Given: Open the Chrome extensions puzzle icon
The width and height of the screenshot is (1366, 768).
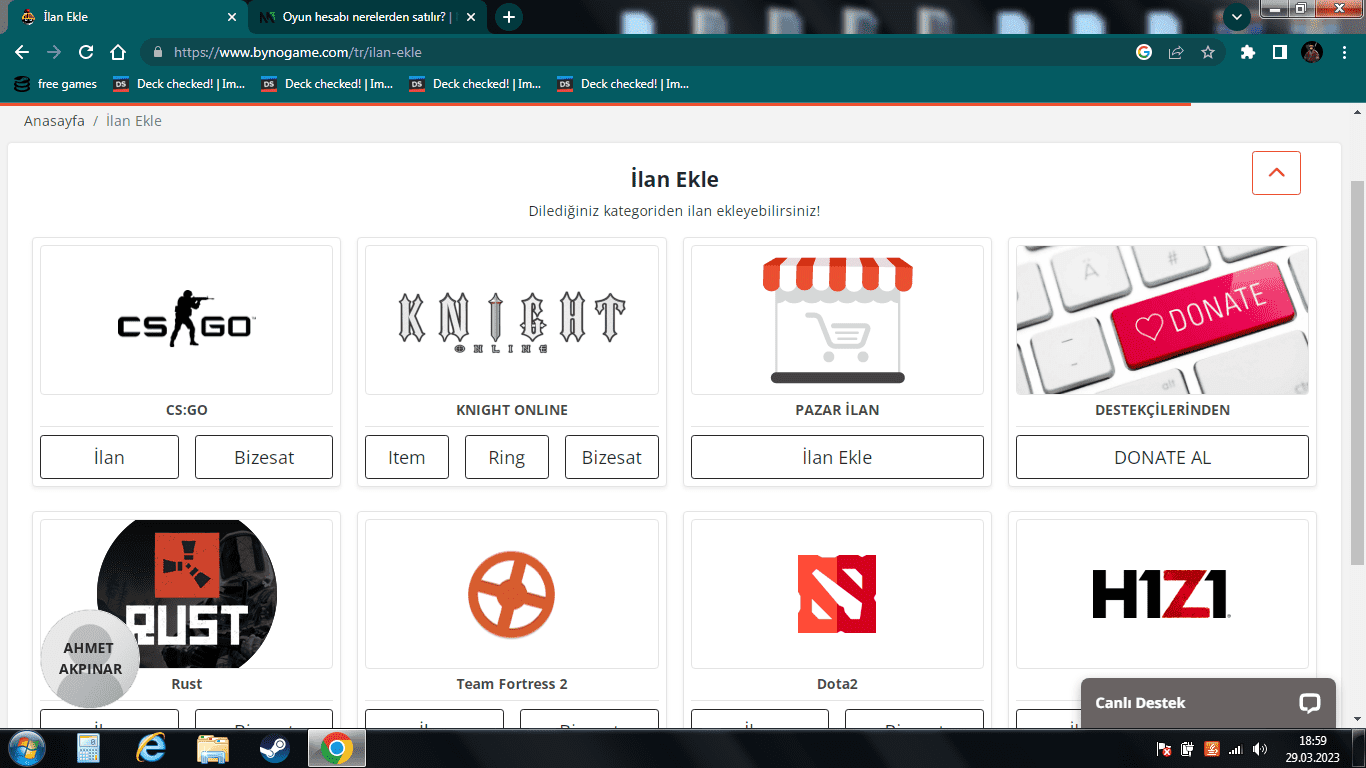Looking at the screenshot, I should [x=1247, y=52].
